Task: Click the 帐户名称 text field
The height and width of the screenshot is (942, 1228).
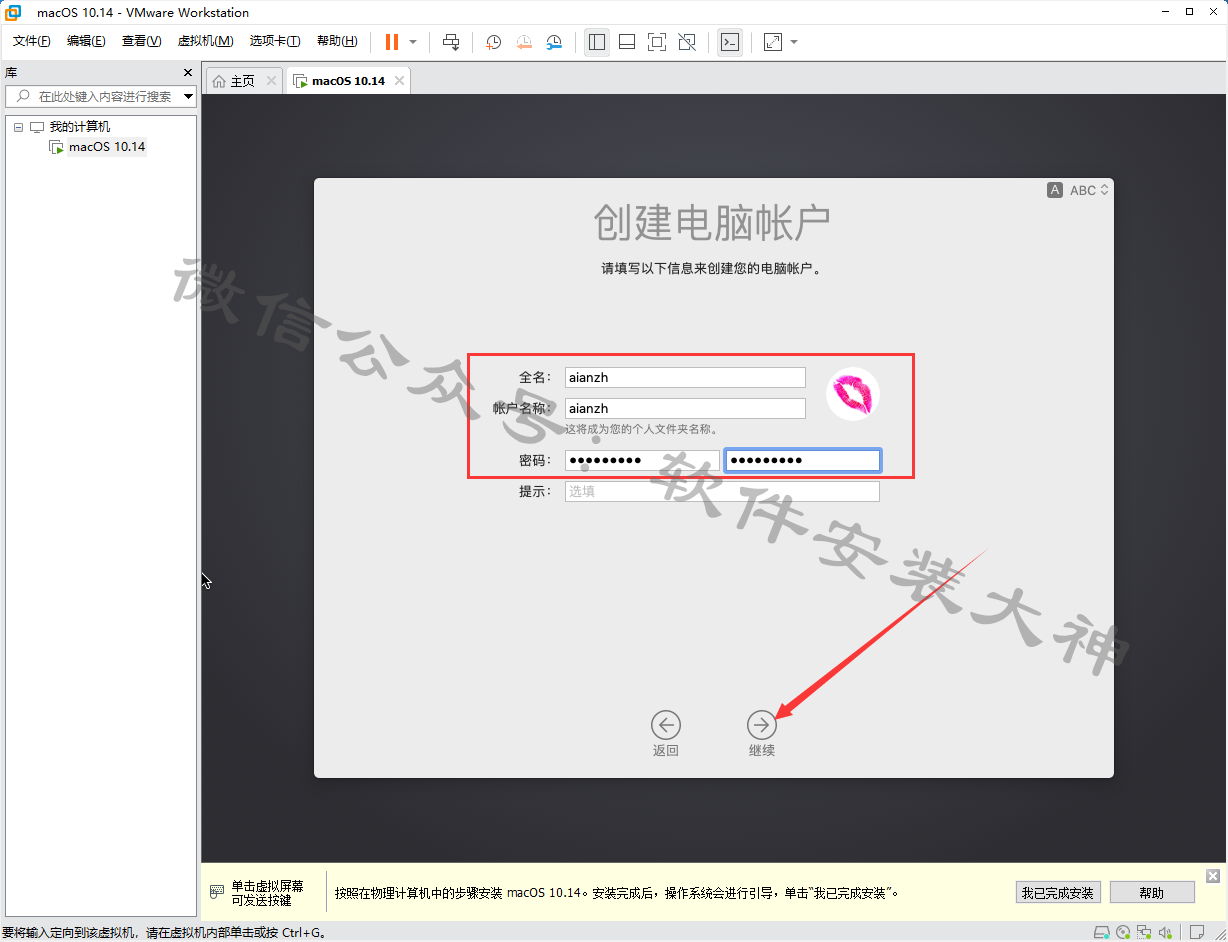Action: click(x=685, y=408)
